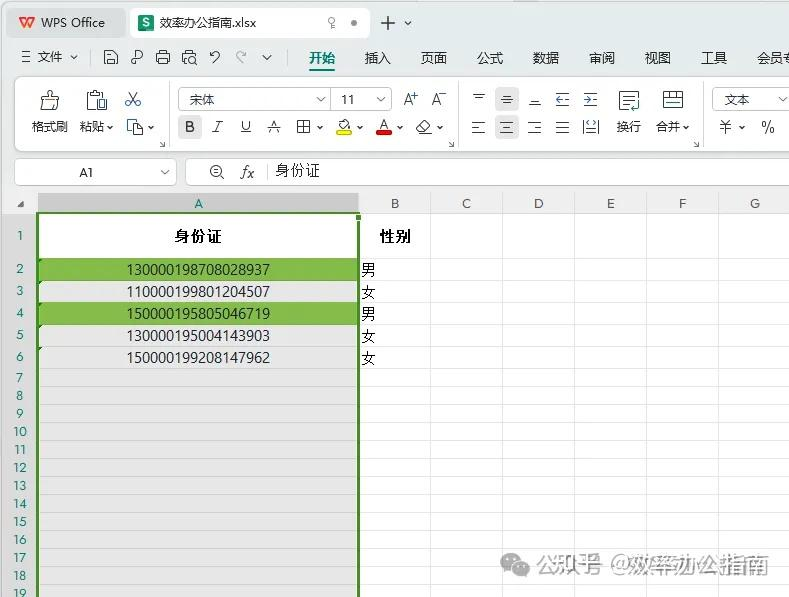Expand the Paste (粘贴) options arrow
Image resolution: width=789 pixels, height=597 pixels.
click(x=110, y=127)
